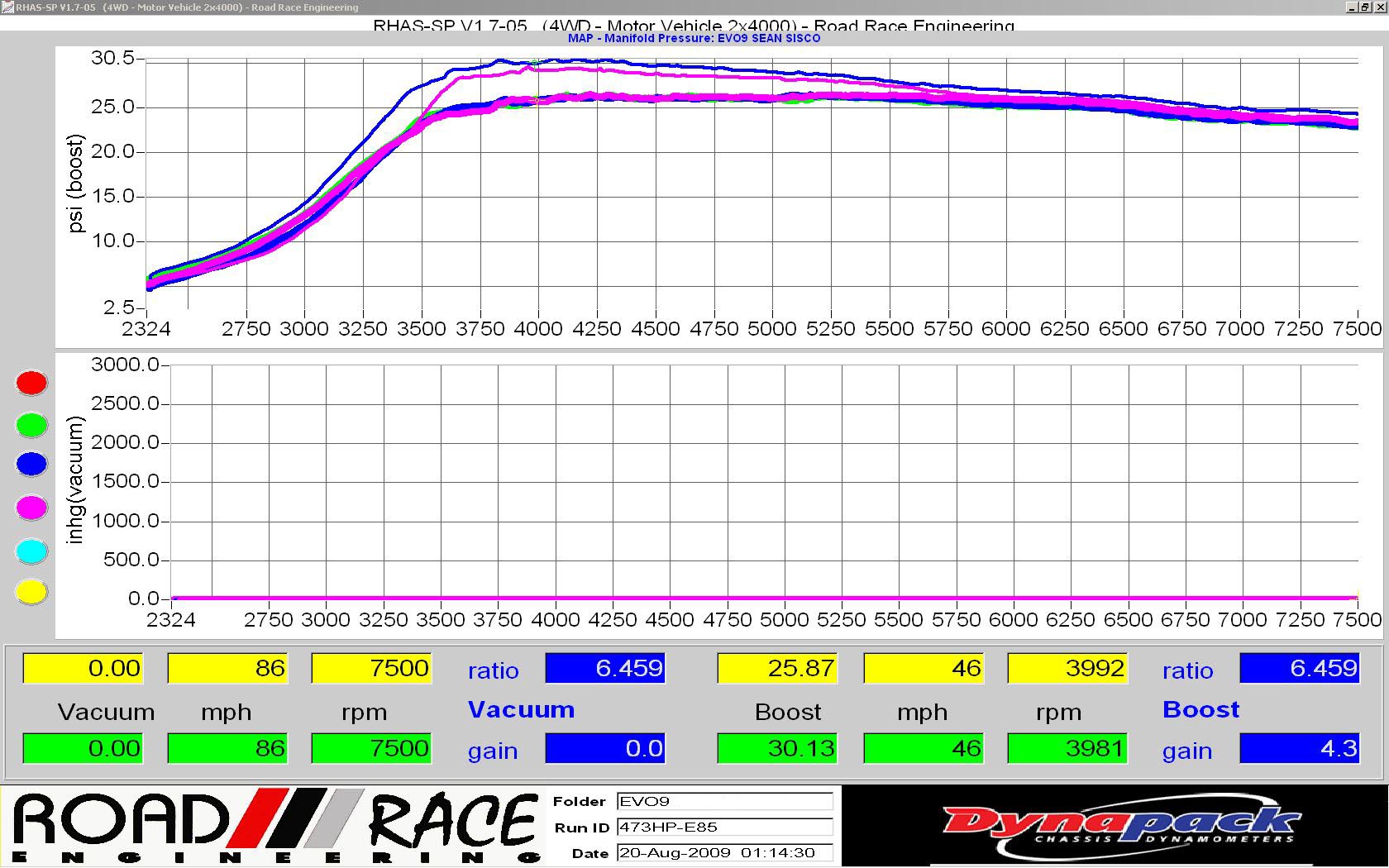The image size is (1389, 868).
Task: Click the green Vacuum mph value 86
Action: pos(227,748)
